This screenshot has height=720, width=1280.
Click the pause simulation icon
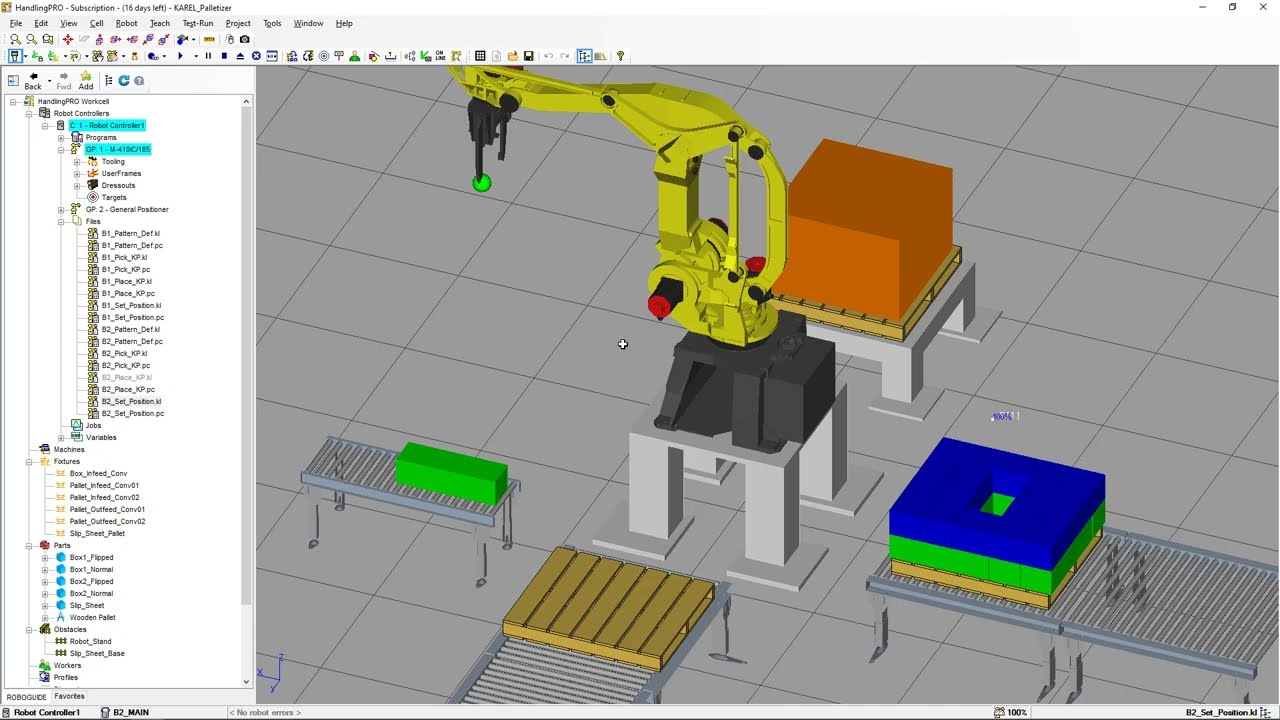208,56
